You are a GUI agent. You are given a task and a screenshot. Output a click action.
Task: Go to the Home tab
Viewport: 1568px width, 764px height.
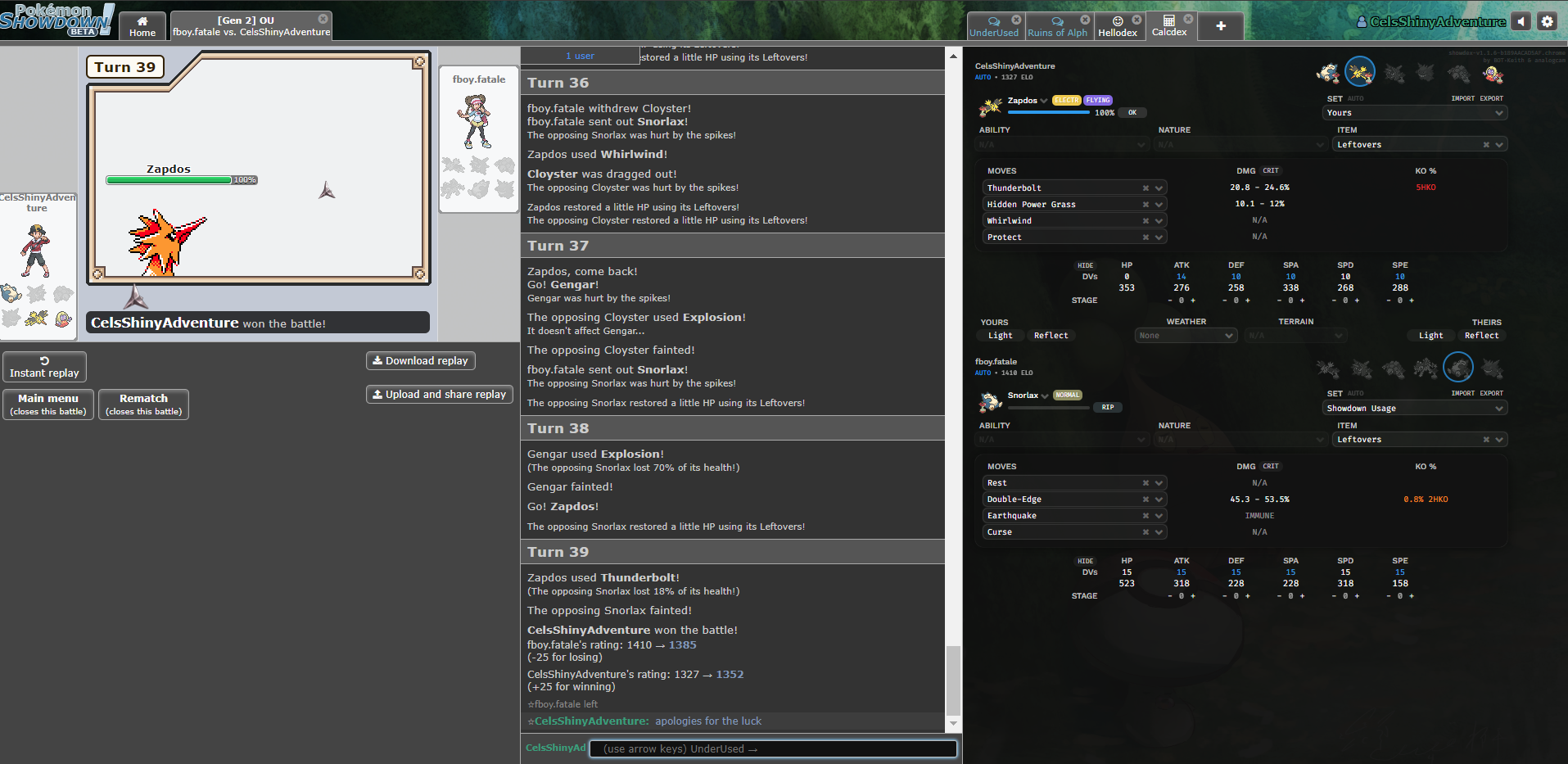[x=142, y=26]
